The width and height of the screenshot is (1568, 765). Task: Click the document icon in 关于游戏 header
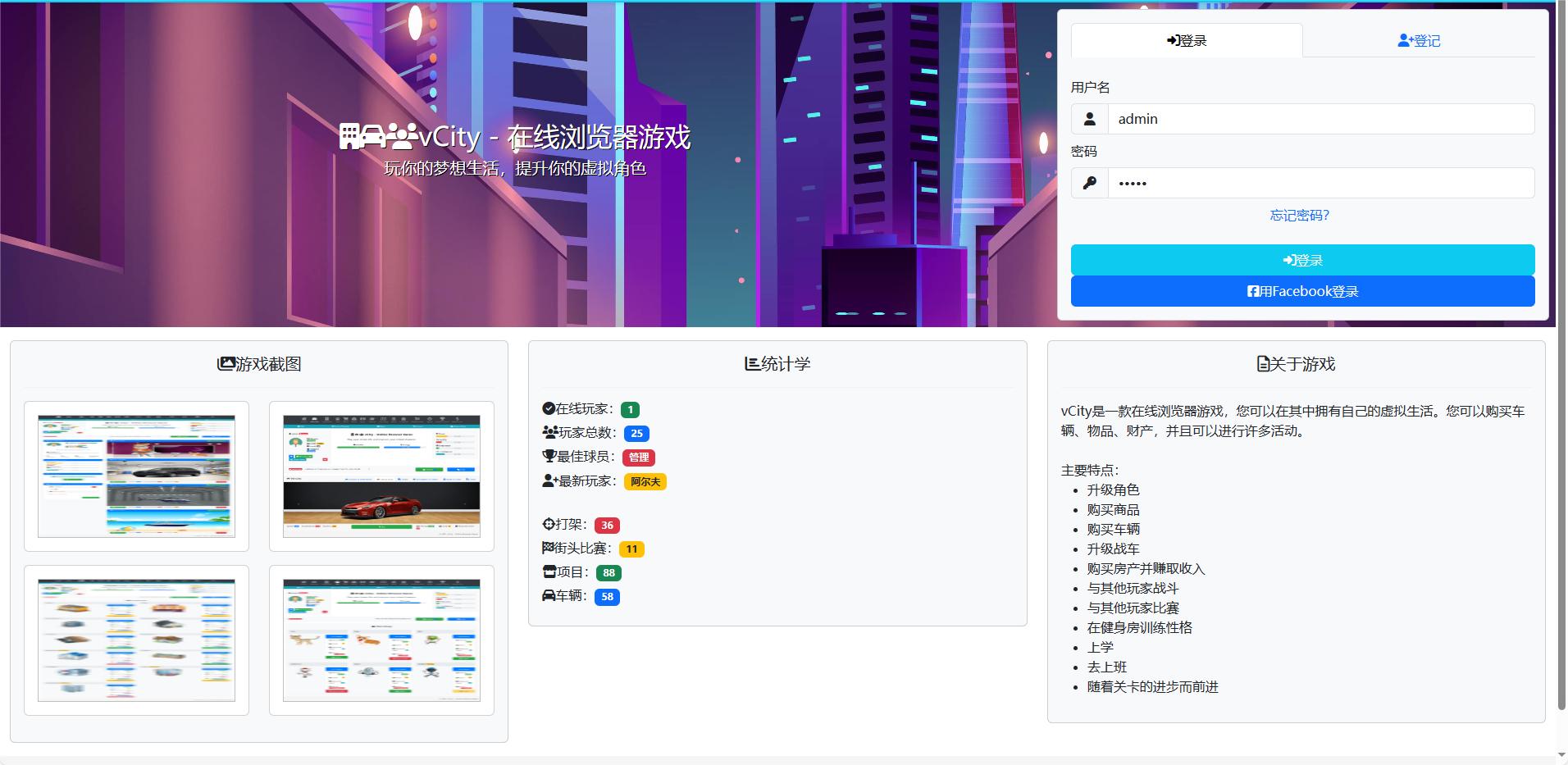coord(1263,364)
